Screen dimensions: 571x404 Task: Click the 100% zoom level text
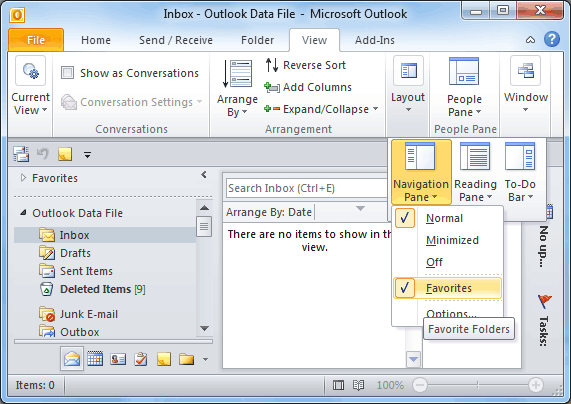pyautogui.click(x=390, y=385)
